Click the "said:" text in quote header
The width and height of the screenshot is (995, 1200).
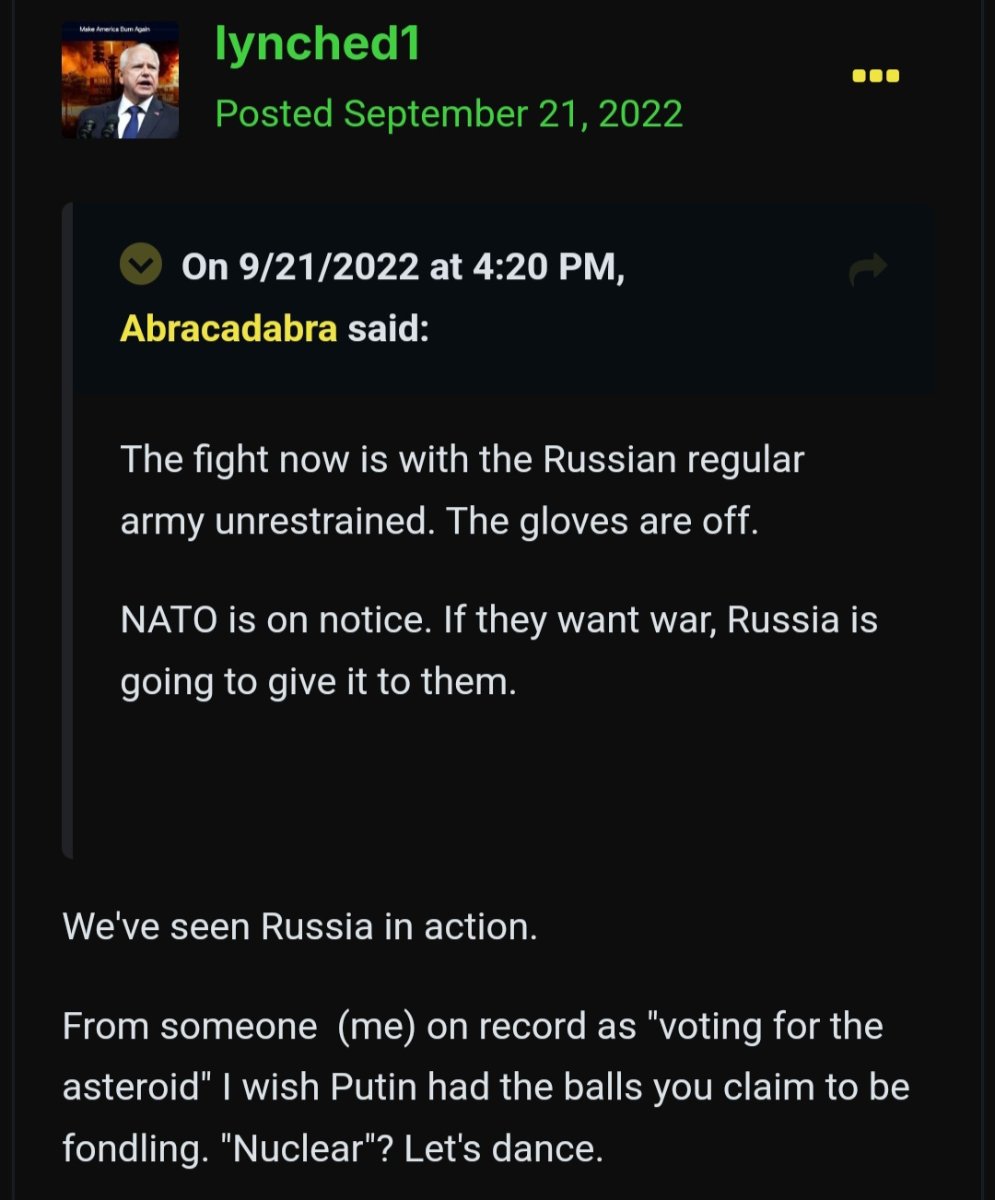tap(388, 329)
